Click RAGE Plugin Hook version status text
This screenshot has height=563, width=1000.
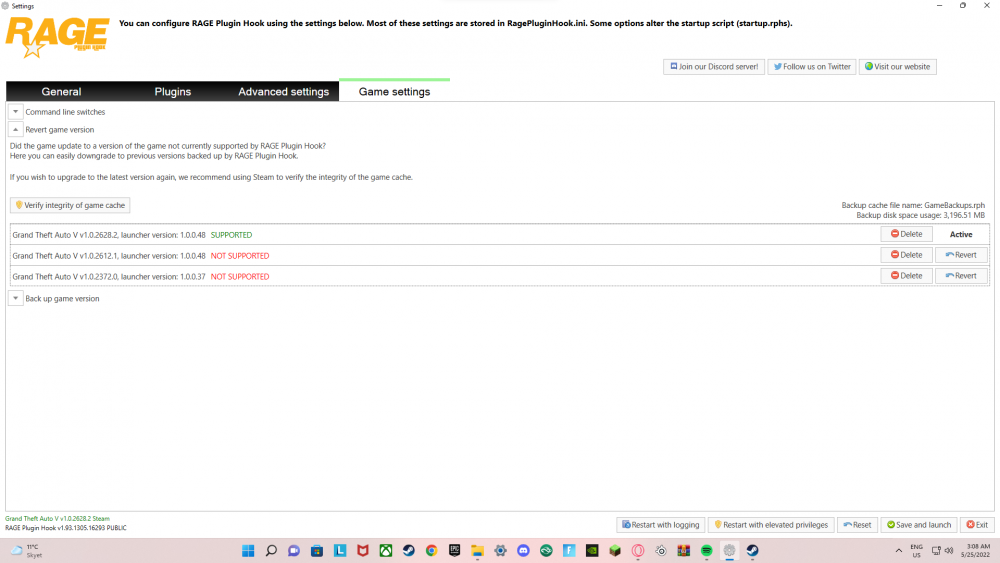[x=66, y=528]
